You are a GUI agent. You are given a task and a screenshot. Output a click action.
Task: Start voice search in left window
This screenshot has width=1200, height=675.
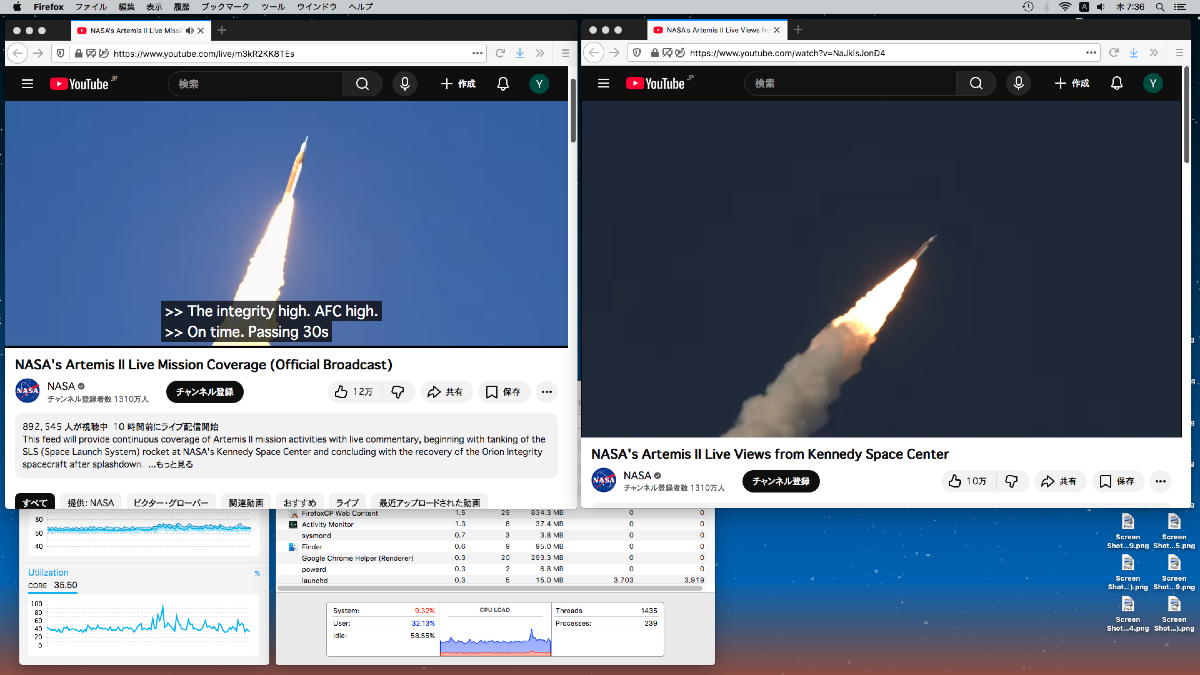point(405,84)
